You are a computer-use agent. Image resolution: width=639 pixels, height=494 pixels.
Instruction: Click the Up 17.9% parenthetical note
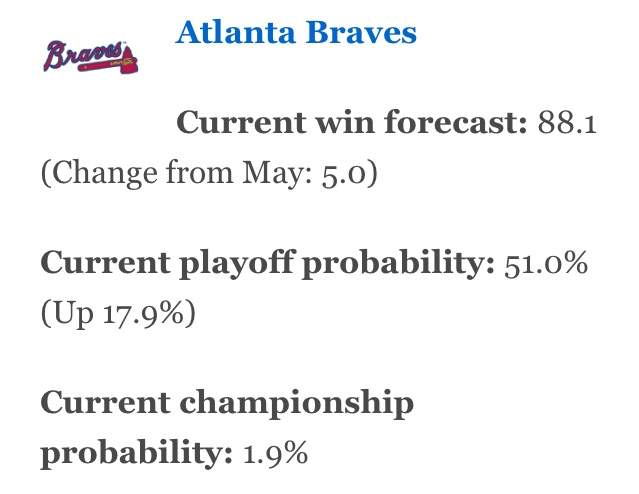[118, 313]
